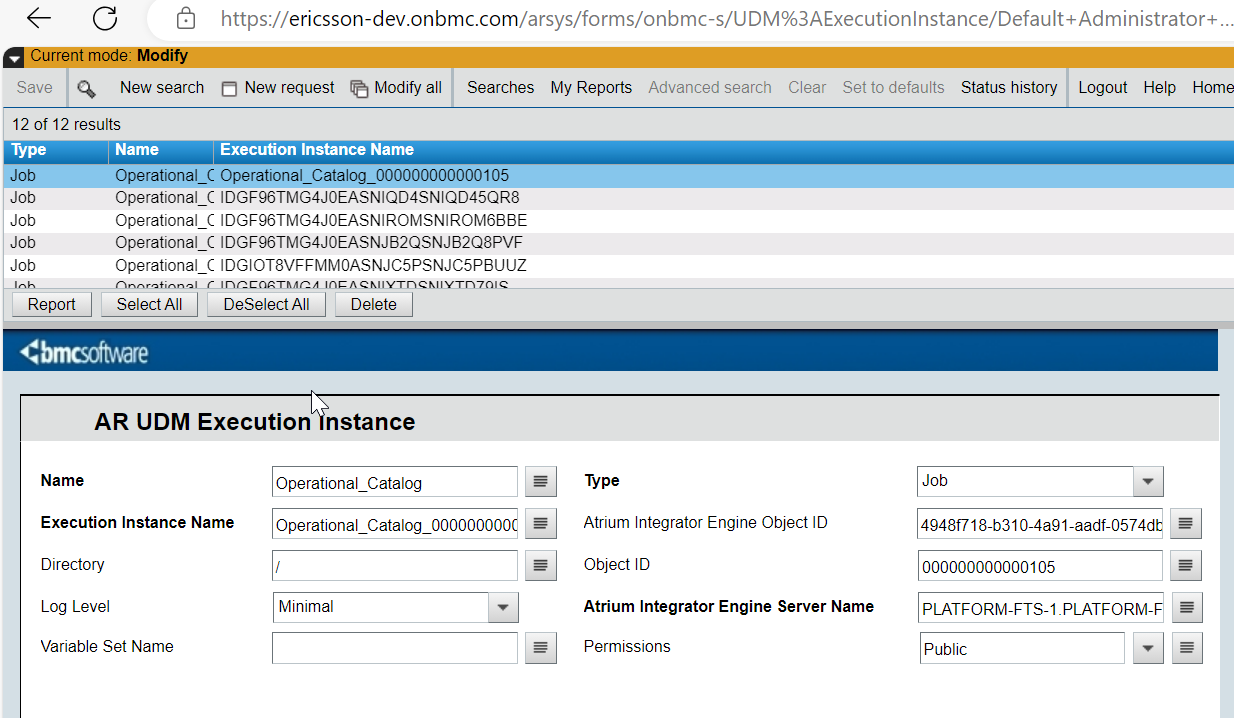The width and height of the screenshot is (1234, 718).
Task: Click Set to defaults
Action: [893, 88]
